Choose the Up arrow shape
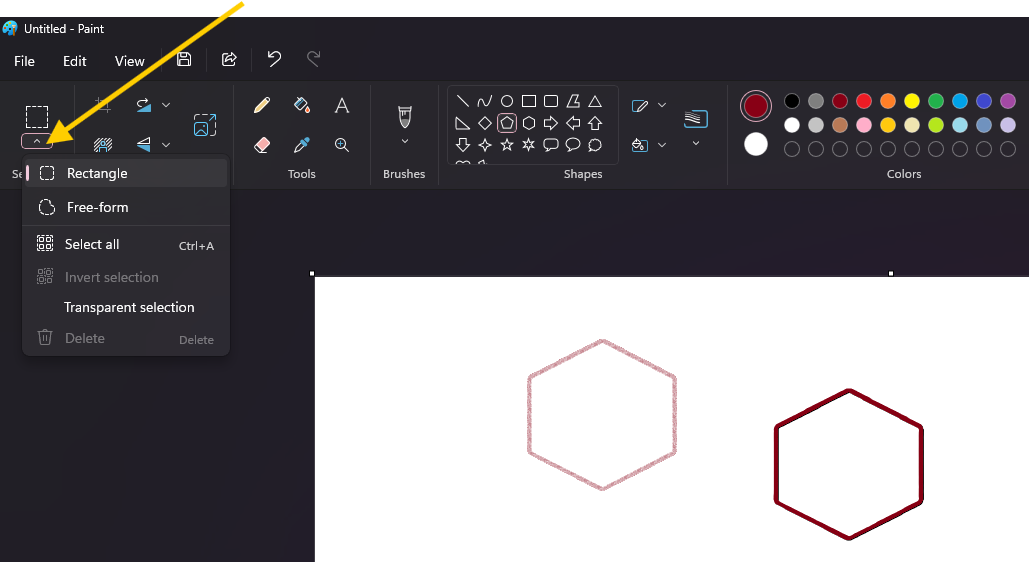1029x562 pixels. [x=595, y=123]
